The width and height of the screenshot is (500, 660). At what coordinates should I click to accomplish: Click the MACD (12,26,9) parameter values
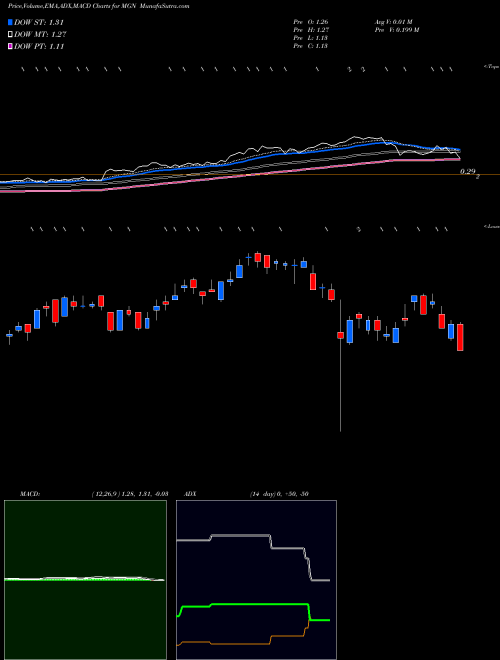tap(130, 494)
